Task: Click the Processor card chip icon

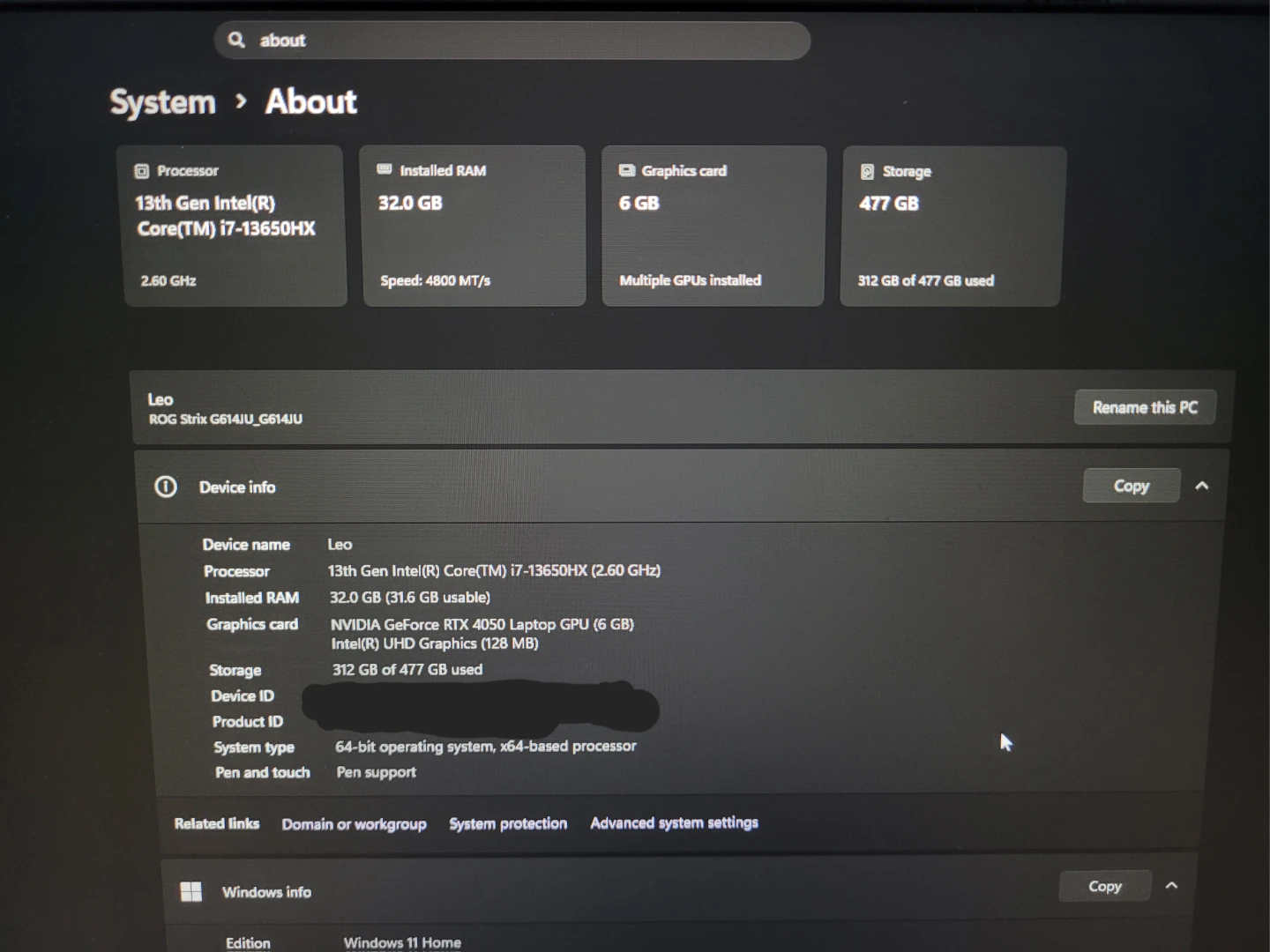Action: coord(141,171)
